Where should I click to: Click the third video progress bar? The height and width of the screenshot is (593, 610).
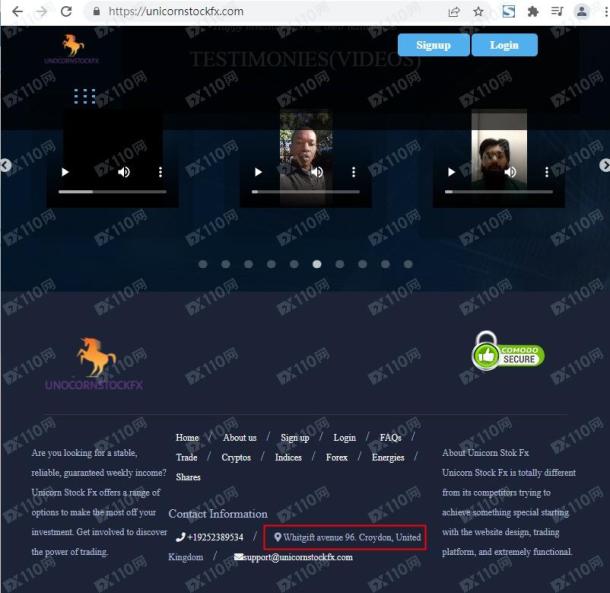(499, 192)
